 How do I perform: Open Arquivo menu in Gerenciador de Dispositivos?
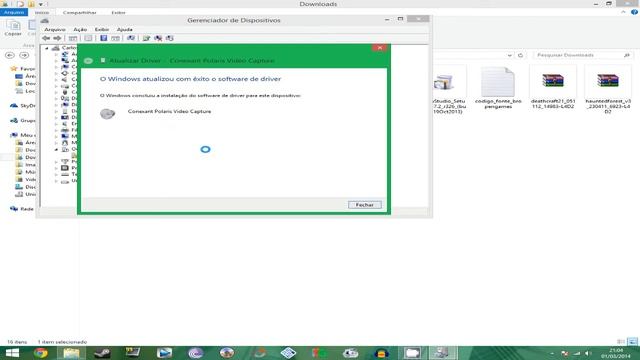[x=55, y=29]
